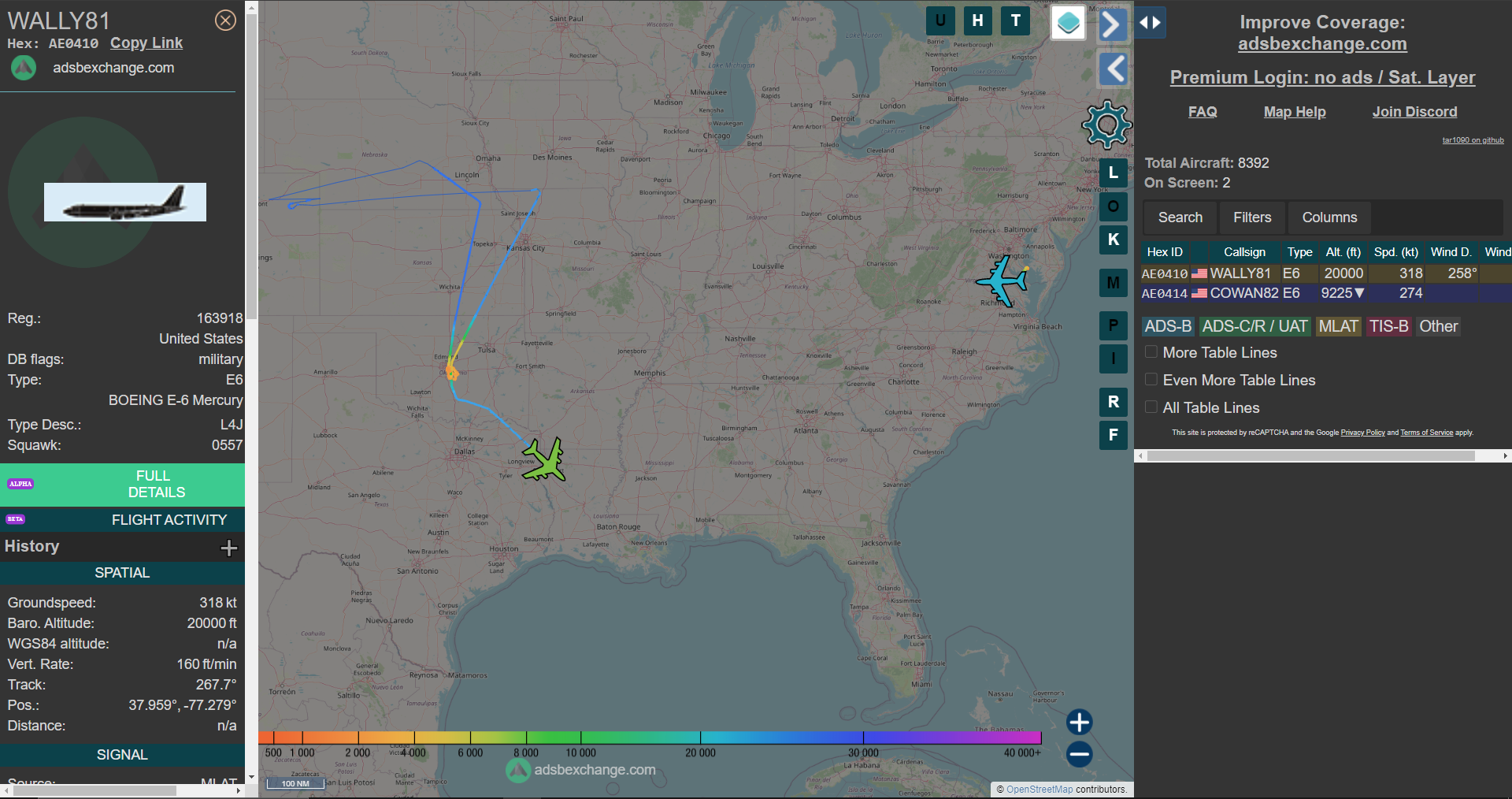The image size is (1512, 799).
Task: Click the P map button
Action: (x=1114, y=325)
